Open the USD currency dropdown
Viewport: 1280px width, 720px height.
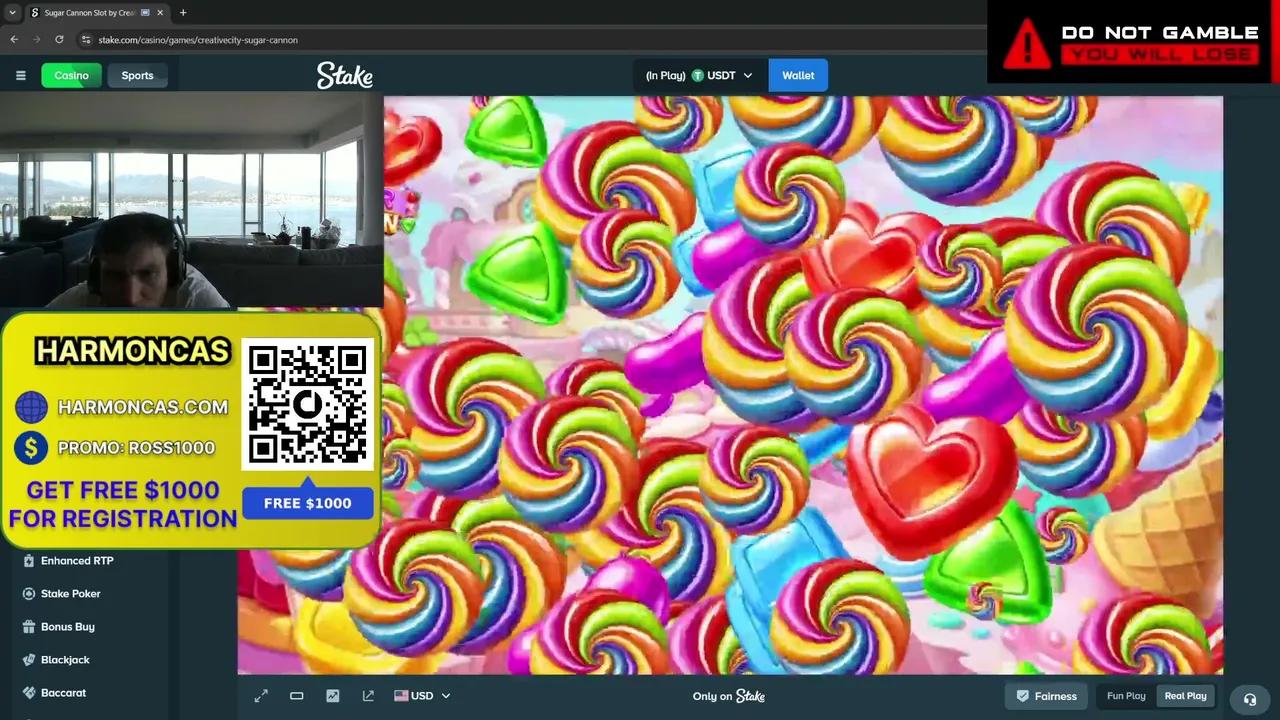[x=422, y=696]
